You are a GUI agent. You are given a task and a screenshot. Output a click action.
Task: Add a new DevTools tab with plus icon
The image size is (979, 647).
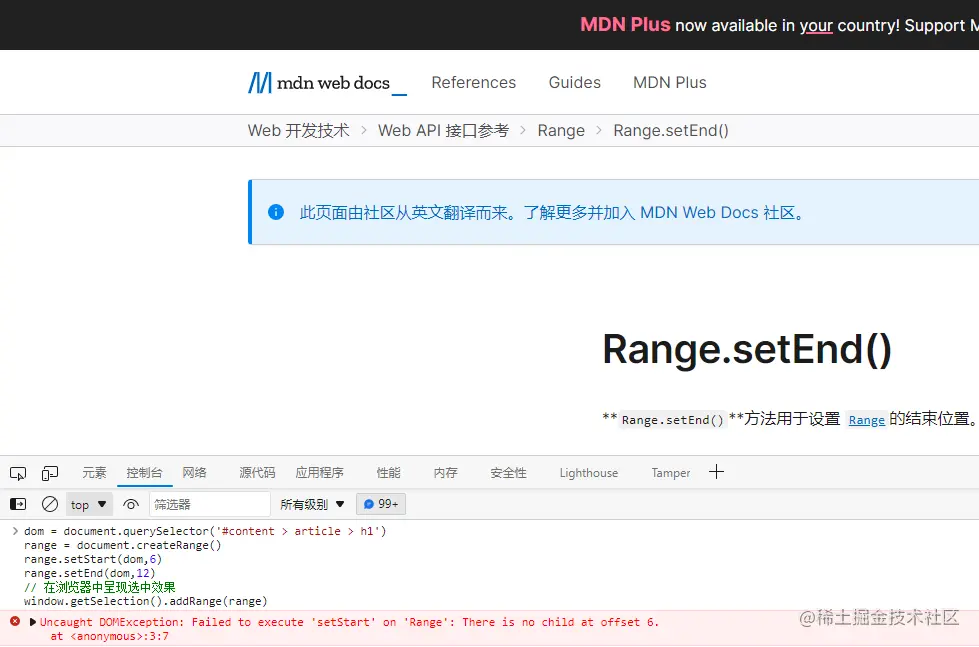[x=716, y=472]
